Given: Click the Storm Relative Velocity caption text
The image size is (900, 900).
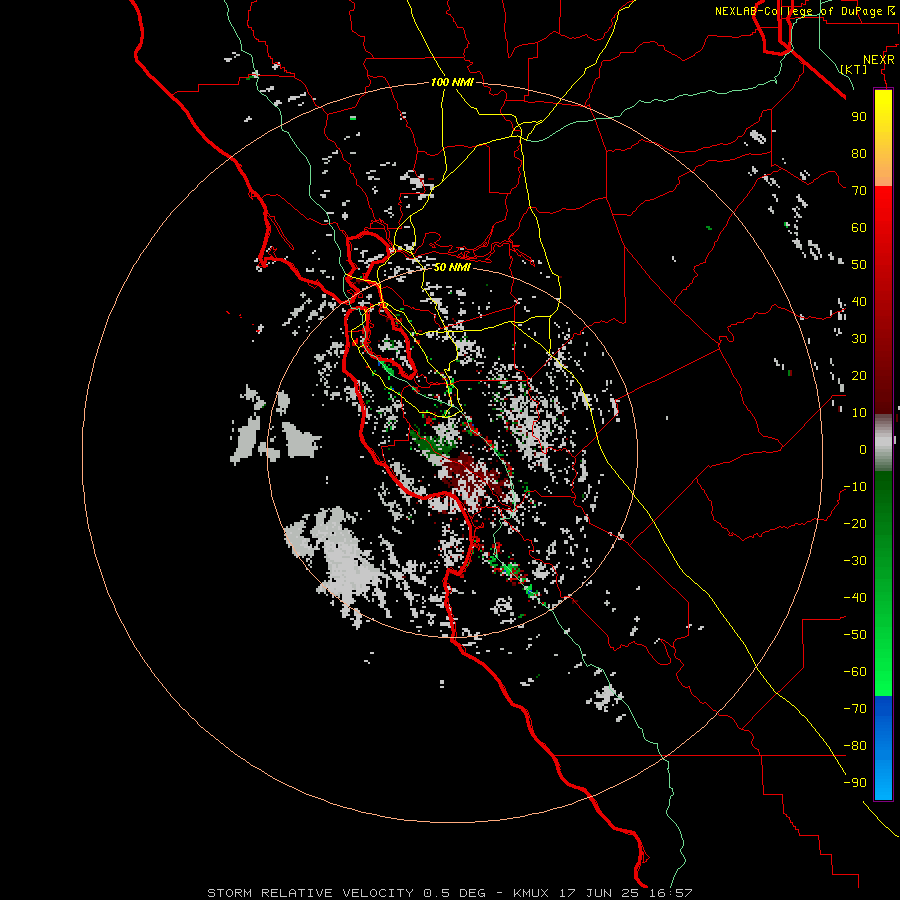Looking at the screenshot, I should pyautogui.click(x=449, y=893).
